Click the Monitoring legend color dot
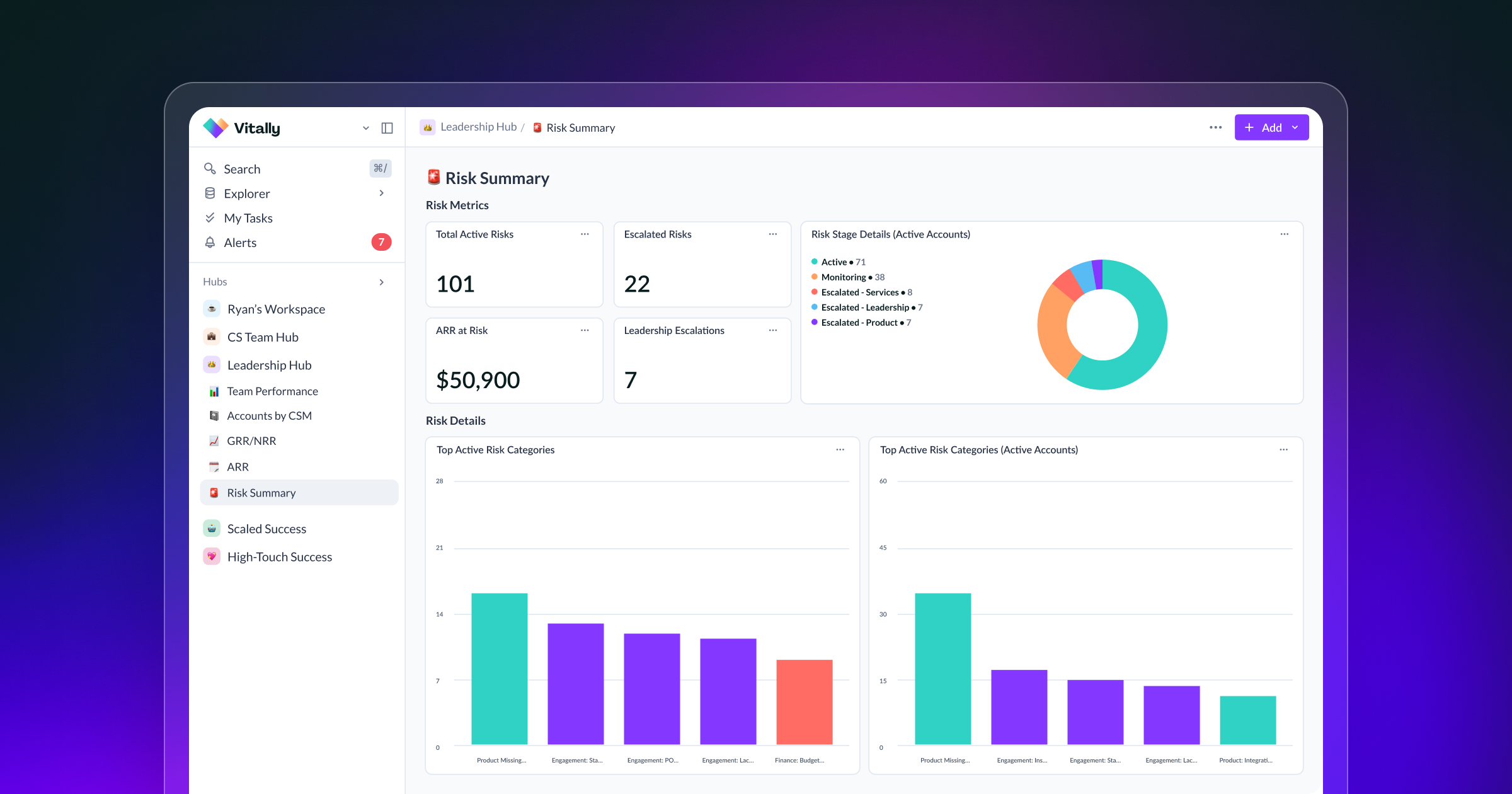1512x794 pixels. click(815, 277)
